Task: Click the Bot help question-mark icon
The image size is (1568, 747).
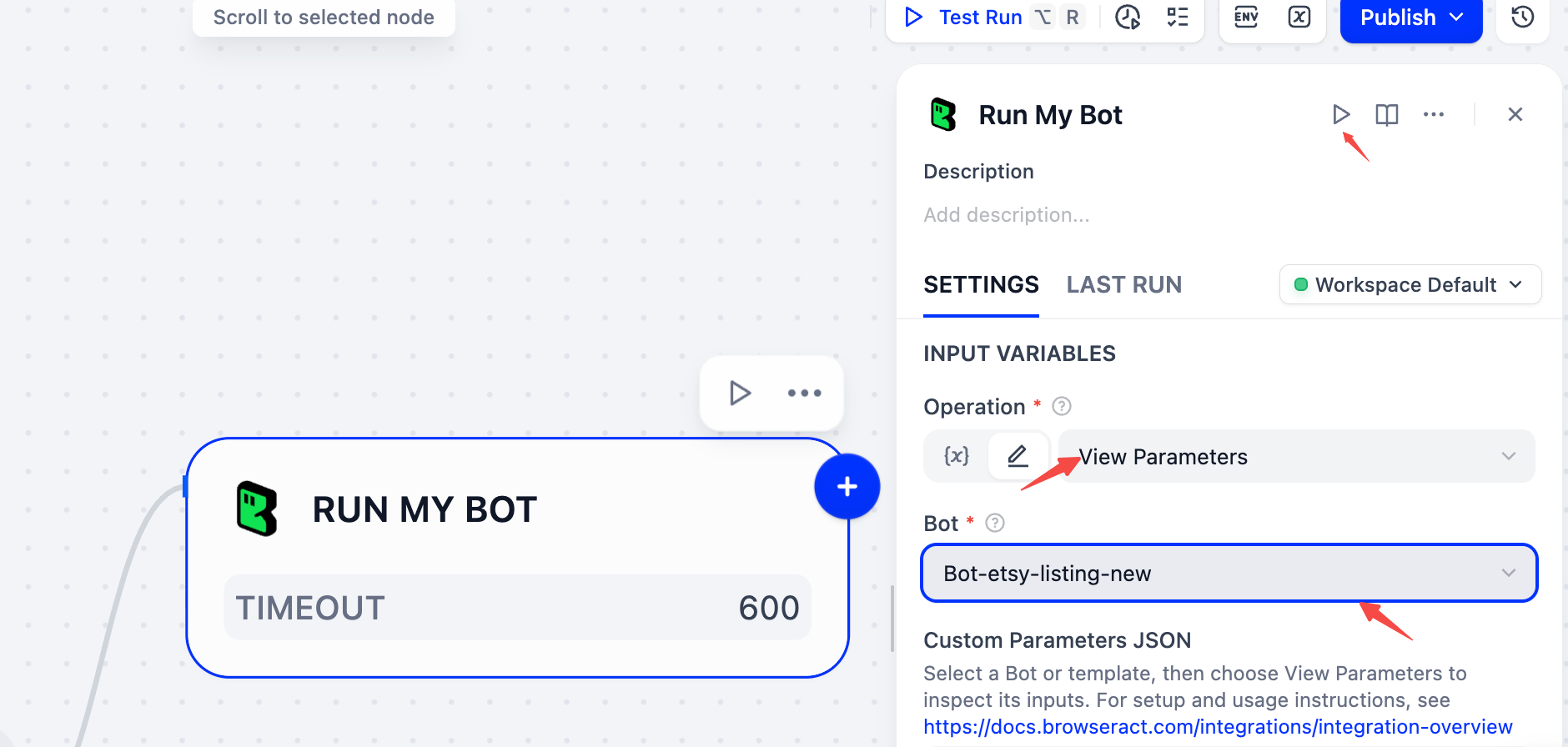Action: coord(995,523)
